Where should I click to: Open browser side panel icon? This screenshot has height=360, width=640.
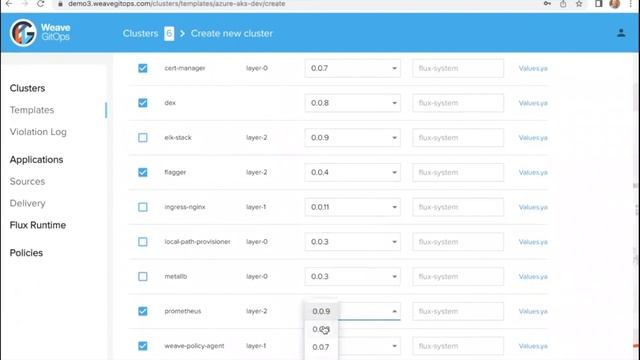(598, 4)
